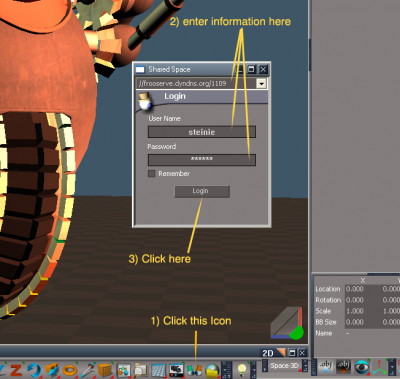The image size is (400, 379).
Task: Click the .obj import icon with blue arrow
Action: tap(326, 367)
